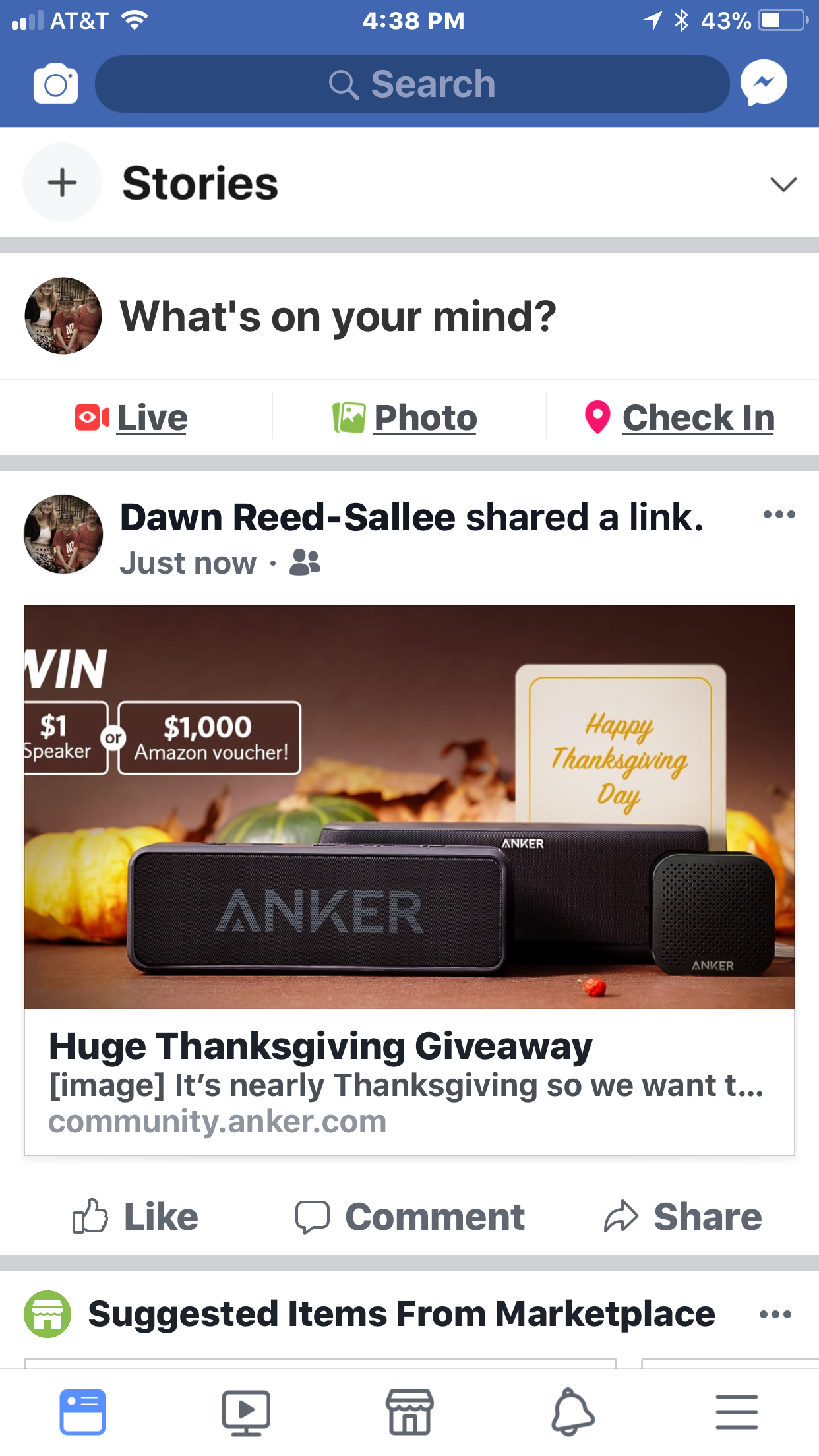819x1456 pixels.
Task: Select the News Feed tab icon
Action: point(82,1412)
